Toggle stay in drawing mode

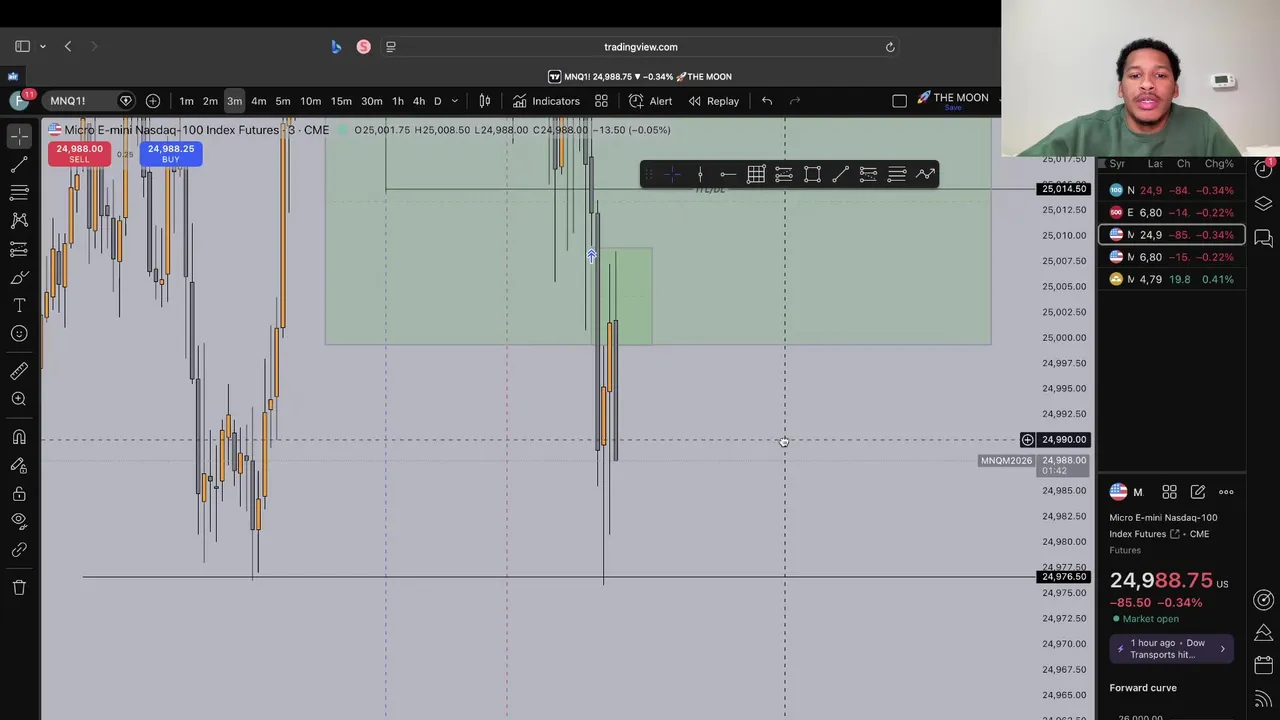[x=19, y=465]
